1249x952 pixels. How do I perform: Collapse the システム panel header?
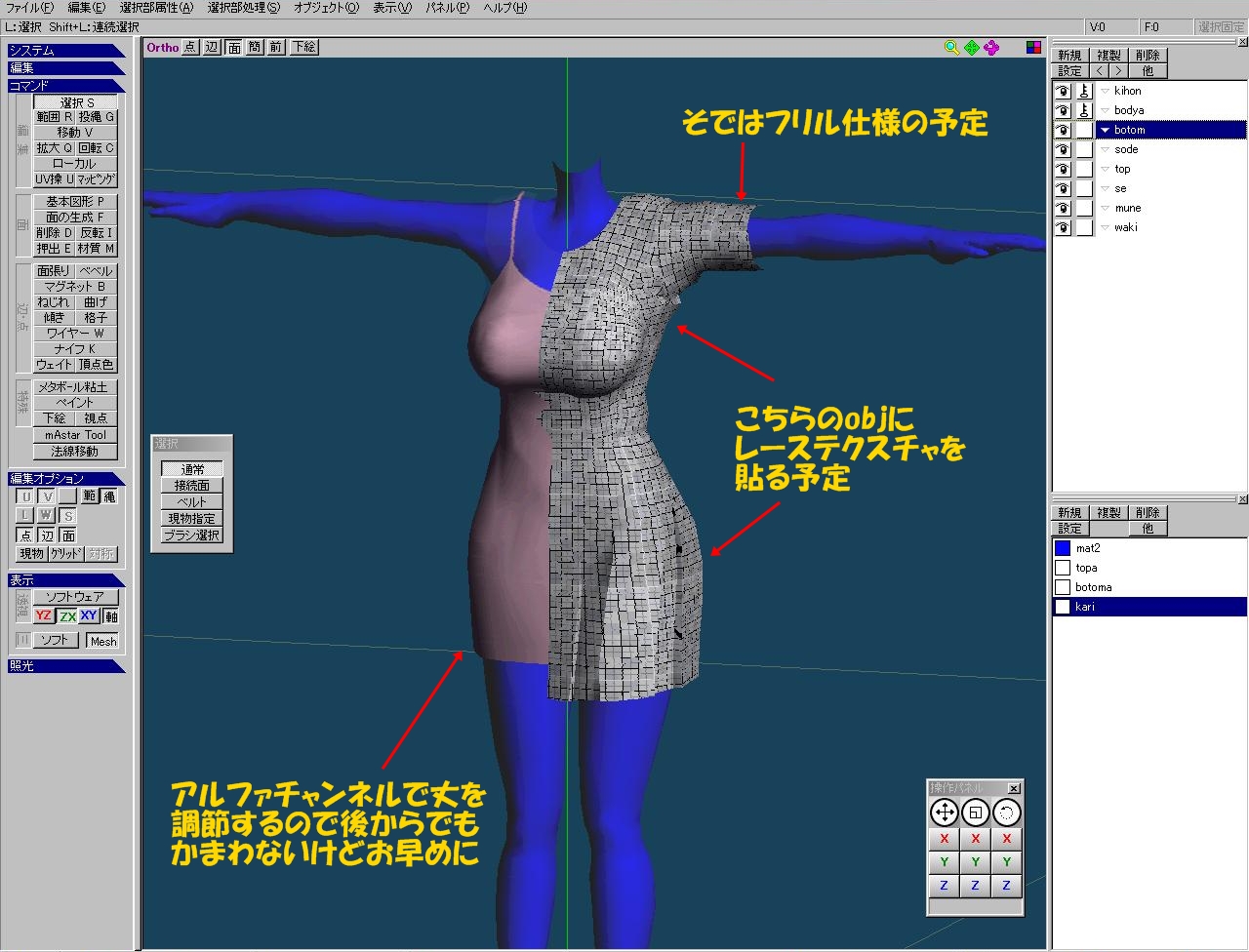point(64,51)
